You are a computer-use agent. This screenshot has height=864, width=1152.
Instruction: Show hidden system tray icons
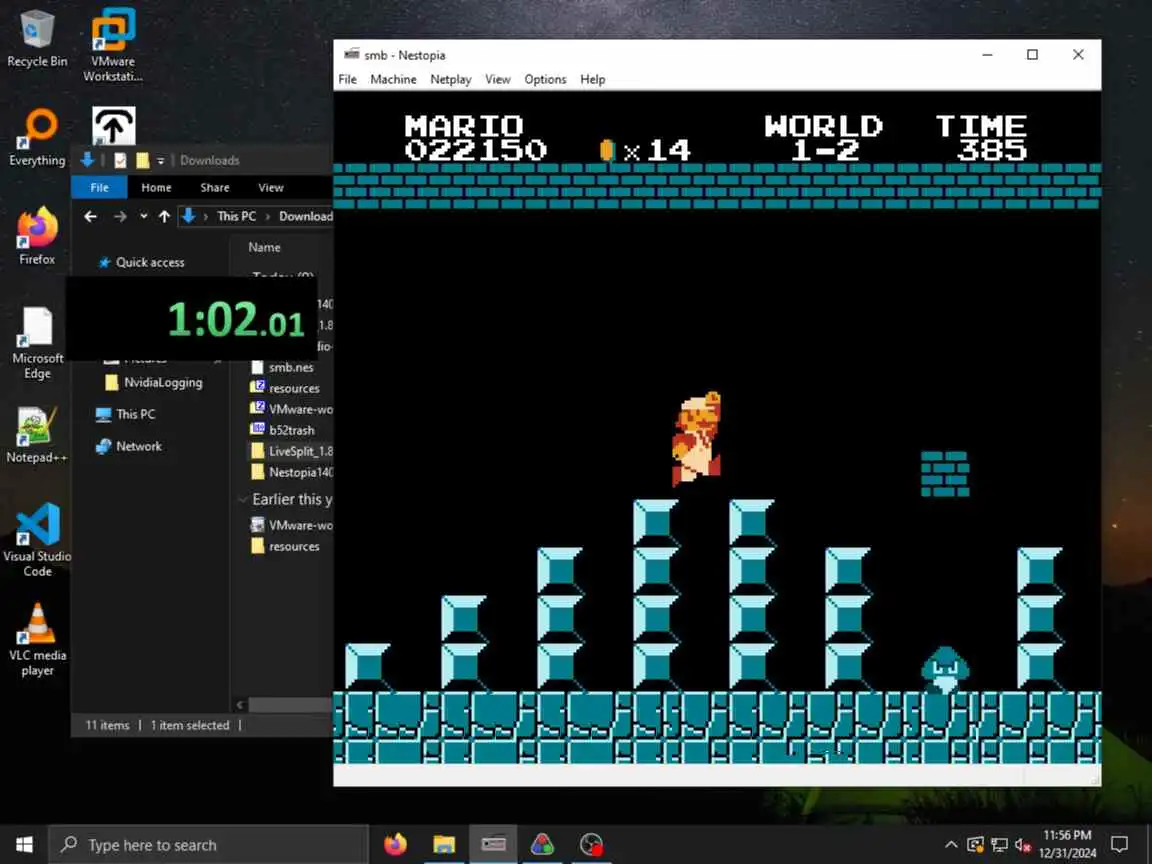[951, 844]
